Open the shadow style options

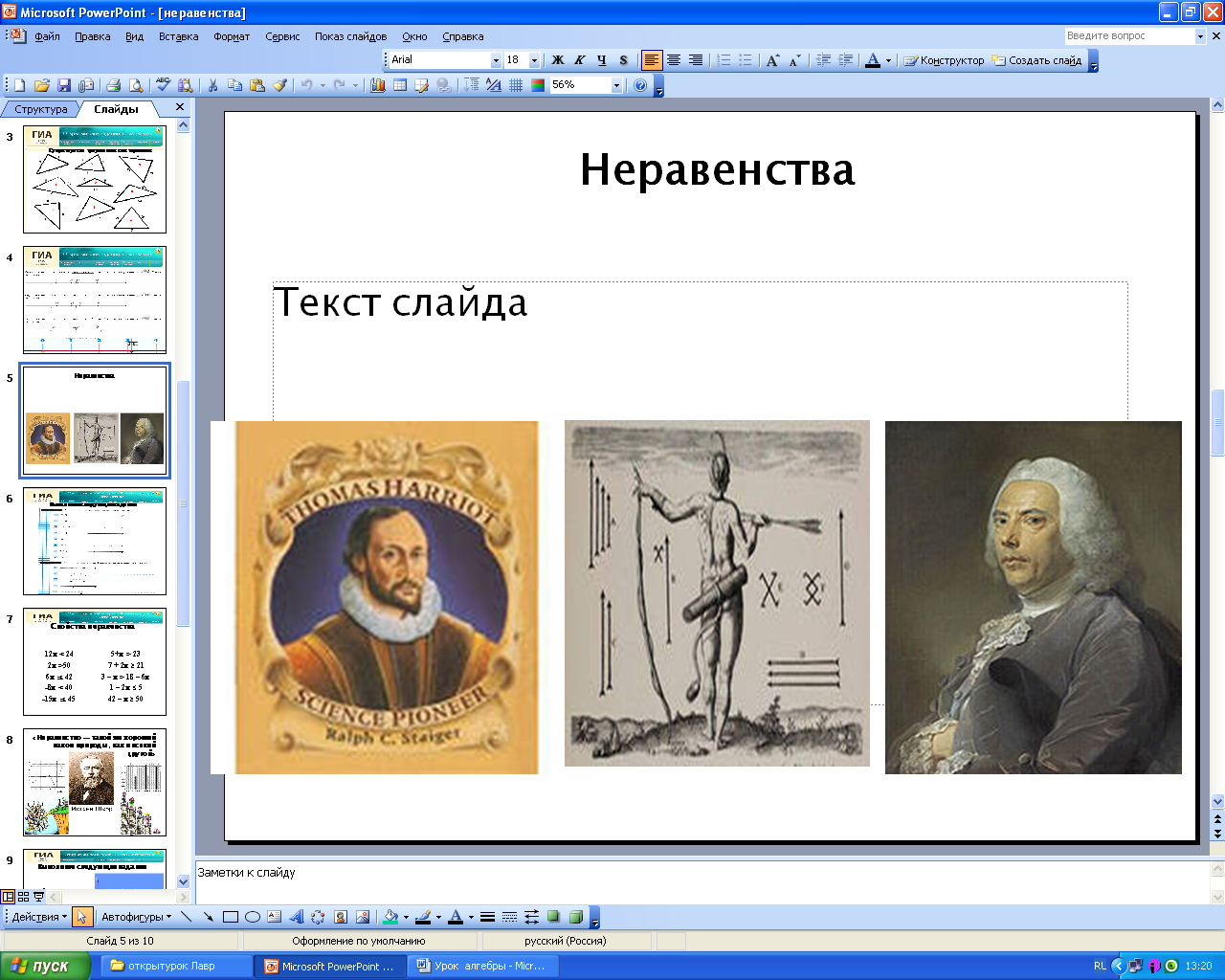553,917
